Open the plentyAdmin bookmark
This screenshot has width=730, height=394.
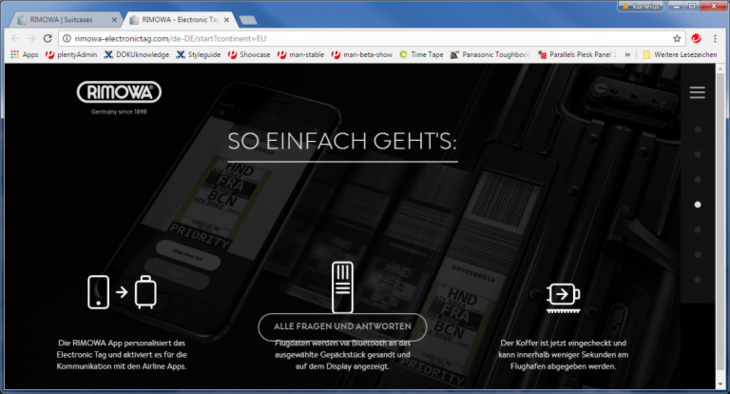(71, 54)
